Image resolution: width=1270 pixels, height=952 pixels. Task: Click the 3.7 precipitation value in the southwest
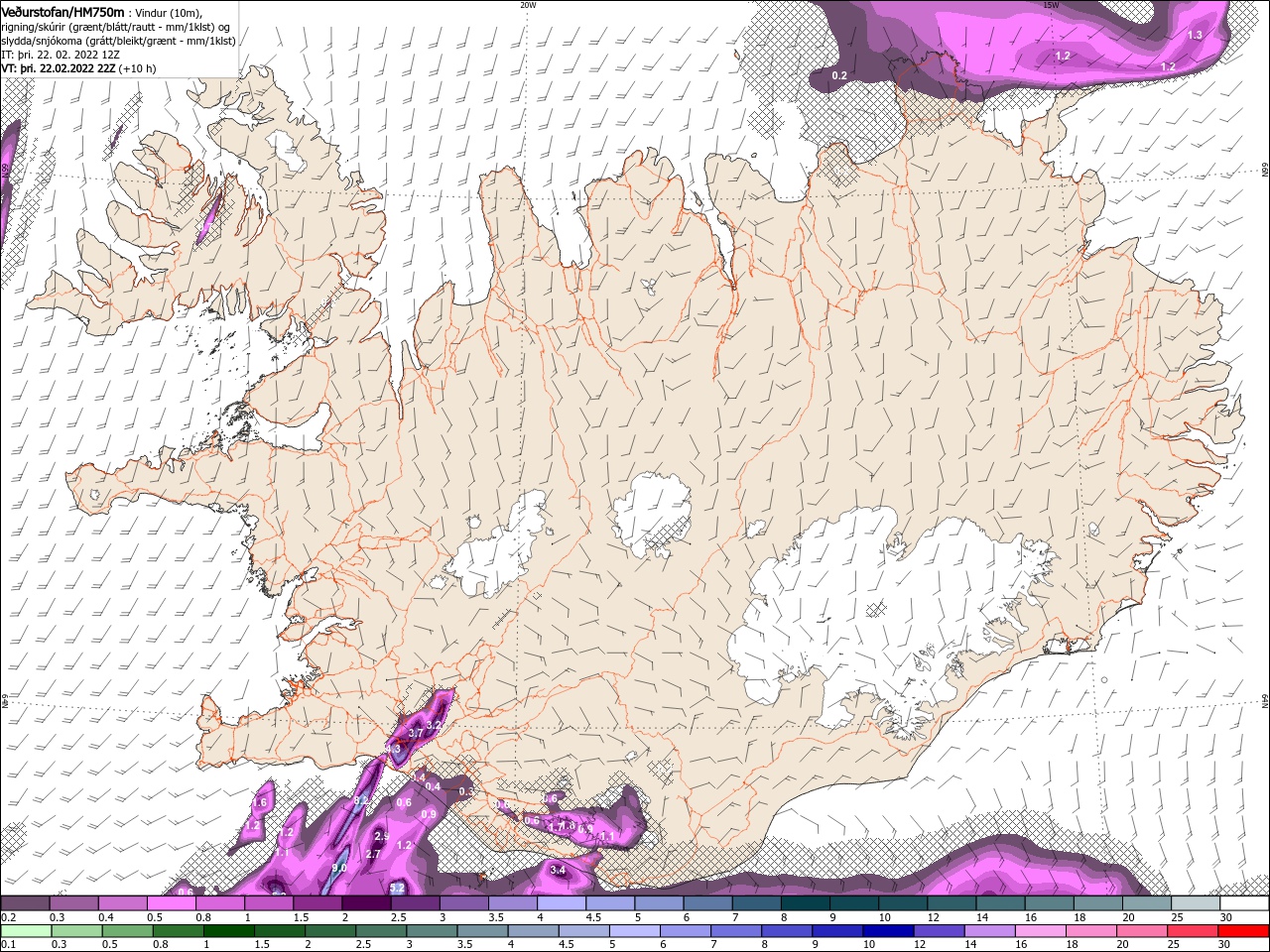point(417,732)
